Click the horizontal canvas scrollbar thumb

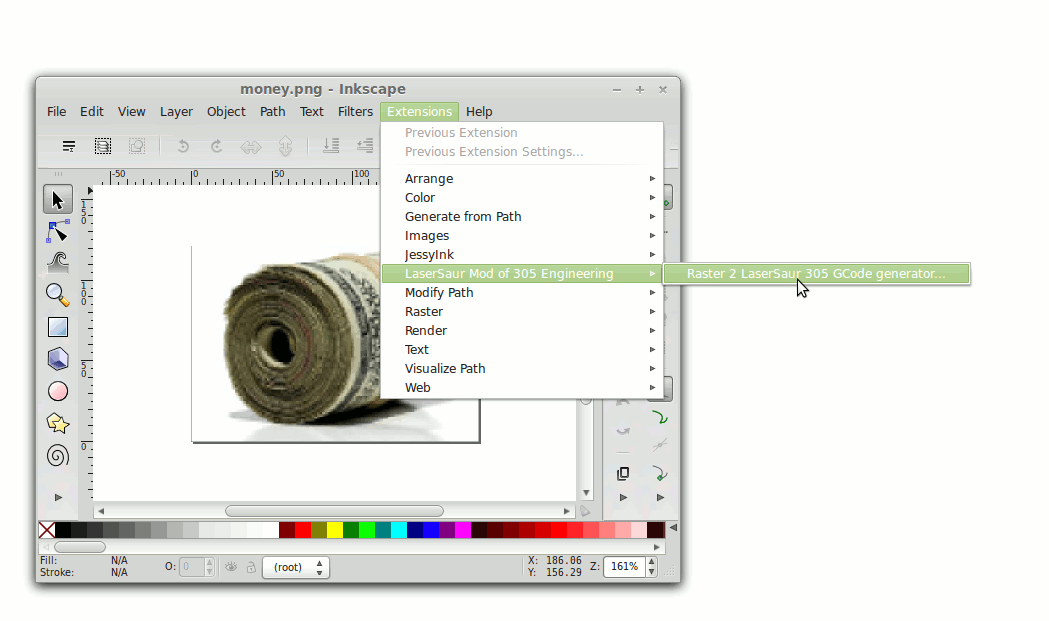coord(335,511)
